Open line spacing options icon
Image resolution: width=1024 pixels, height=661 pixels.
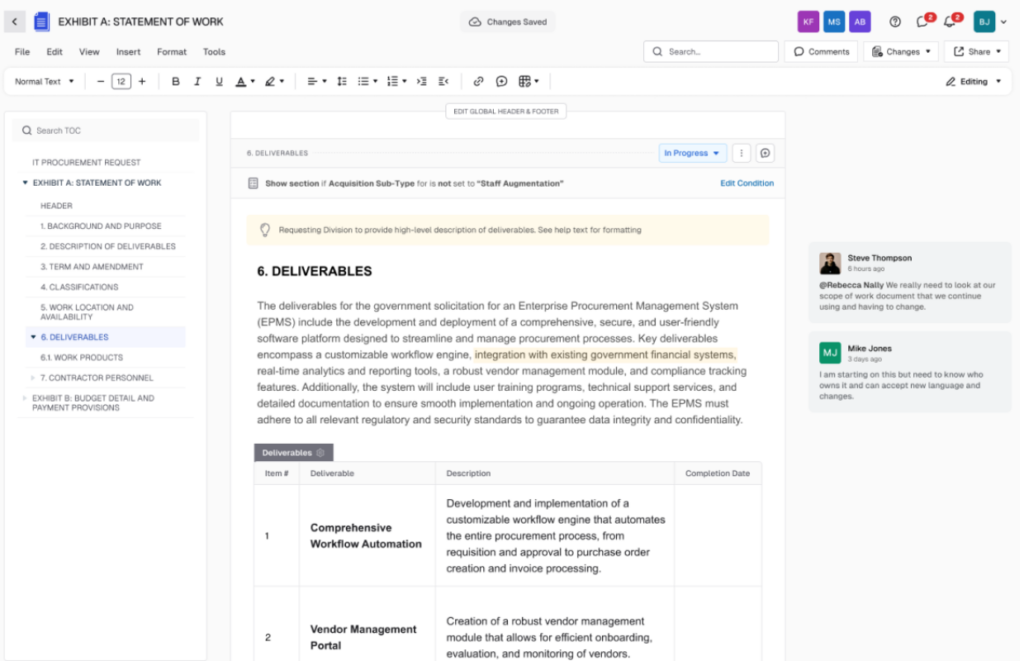coord(341,81)
